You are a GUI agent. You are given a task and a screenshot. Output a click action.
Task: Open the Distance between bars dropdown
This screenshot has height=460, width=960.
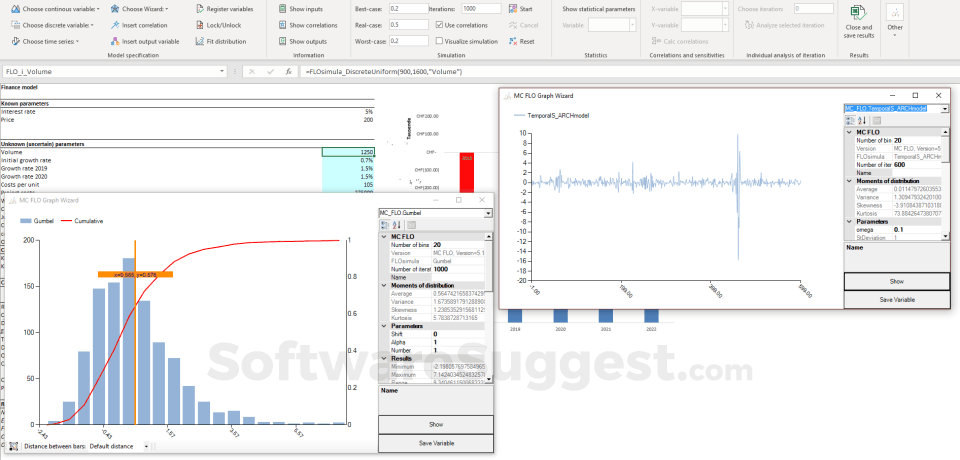pos(146,447)
